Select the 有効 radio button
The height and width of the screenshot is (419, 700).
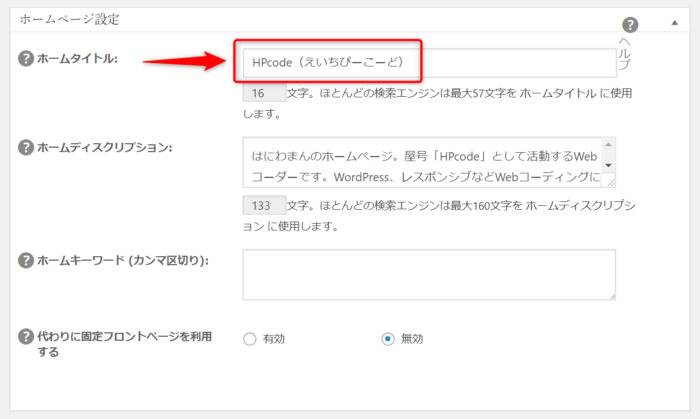[249, 339]
